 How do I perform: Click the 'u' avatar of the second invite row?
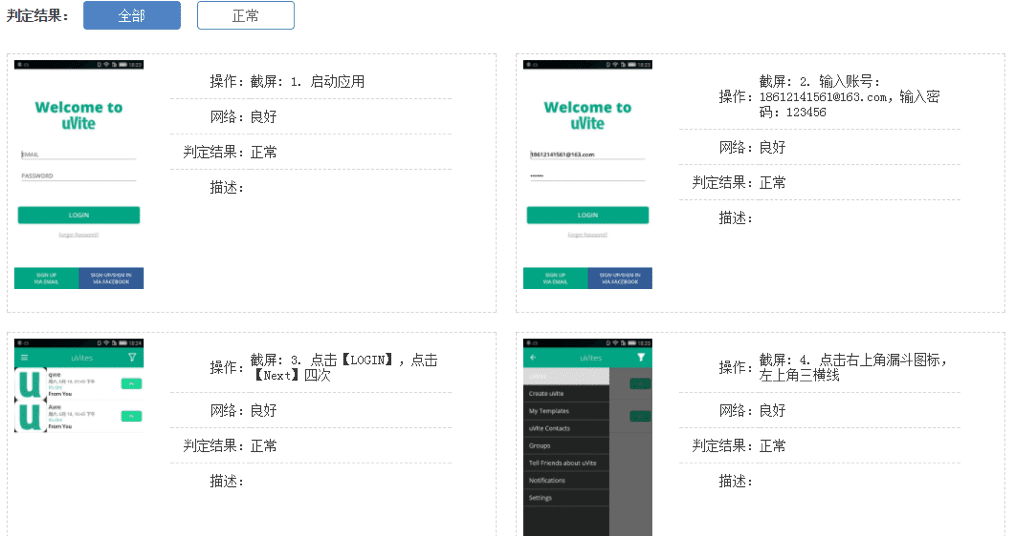[x=30, y=417]
